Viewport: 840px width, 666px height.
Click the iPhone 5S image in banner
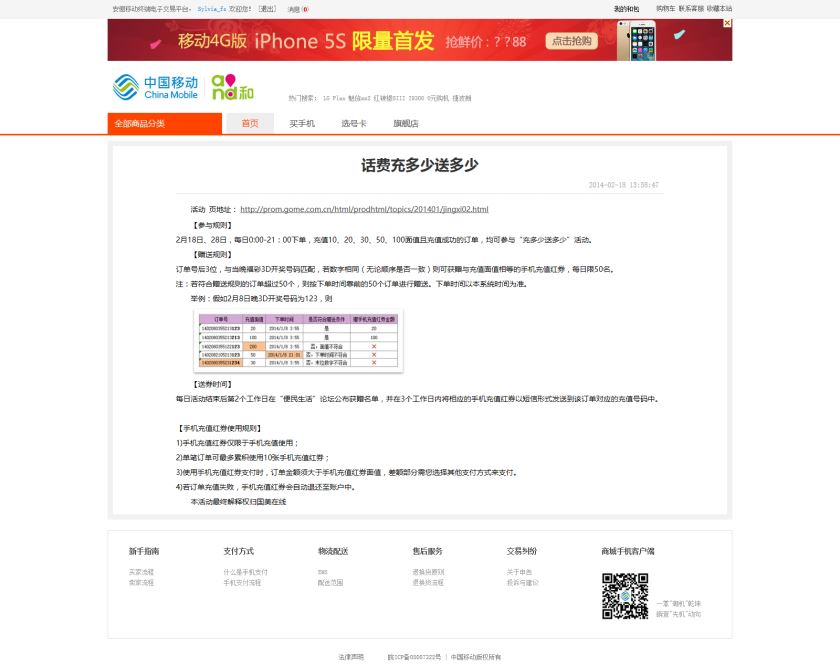[636, 41]
